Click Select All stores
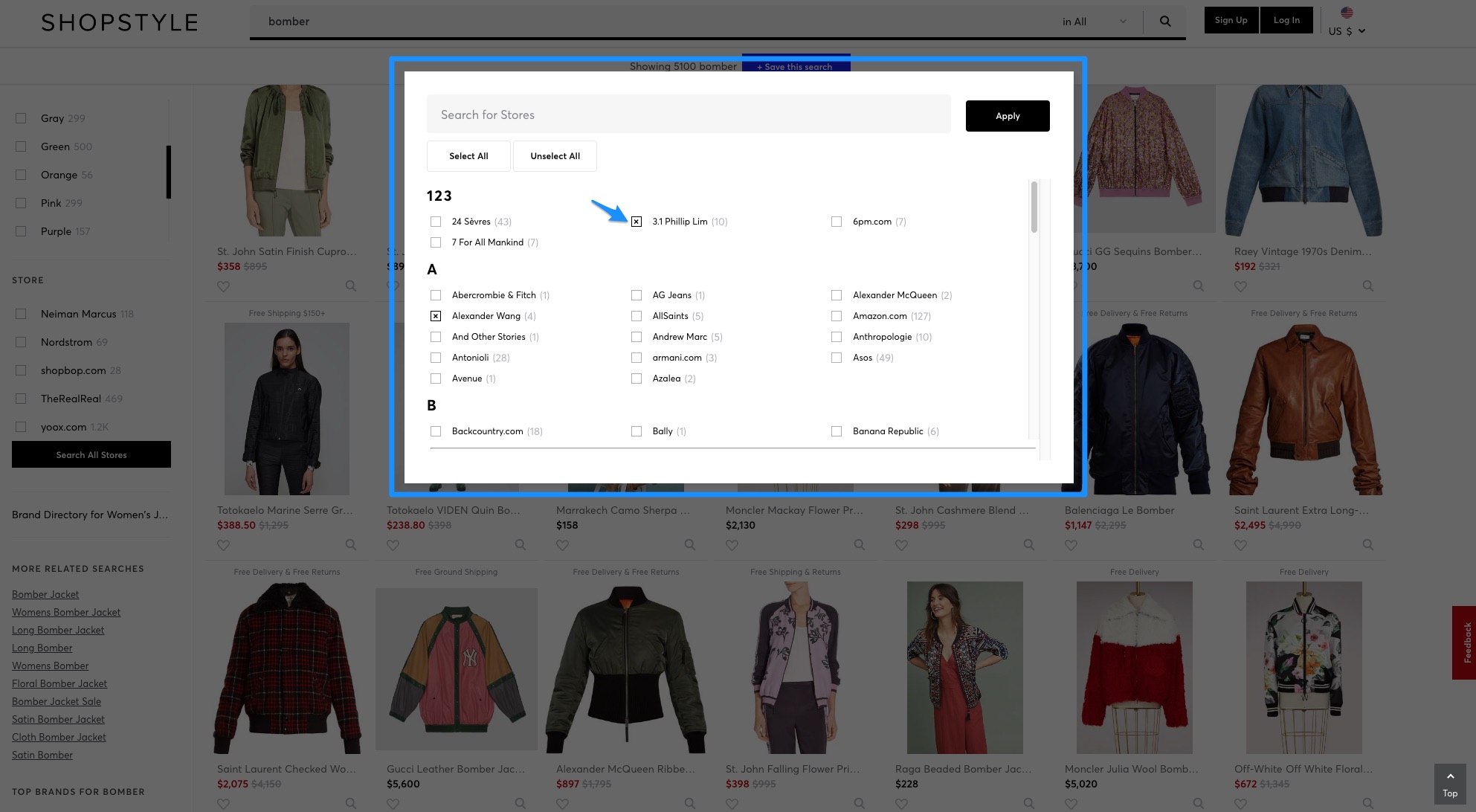This screenshot has height=812, width=1476. (x=468, y=156)
